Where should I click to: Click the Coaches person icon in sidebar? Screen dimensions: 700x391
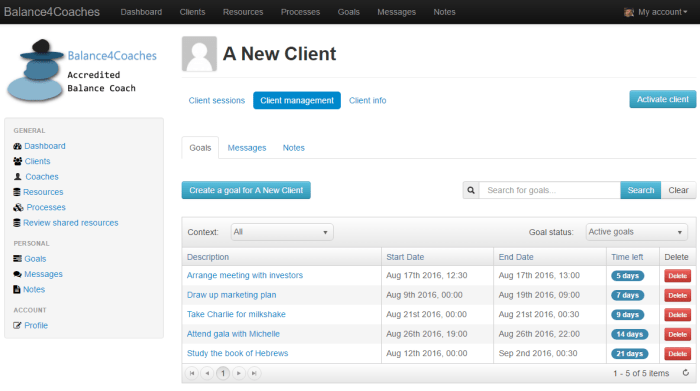click(x=17, y=177)
